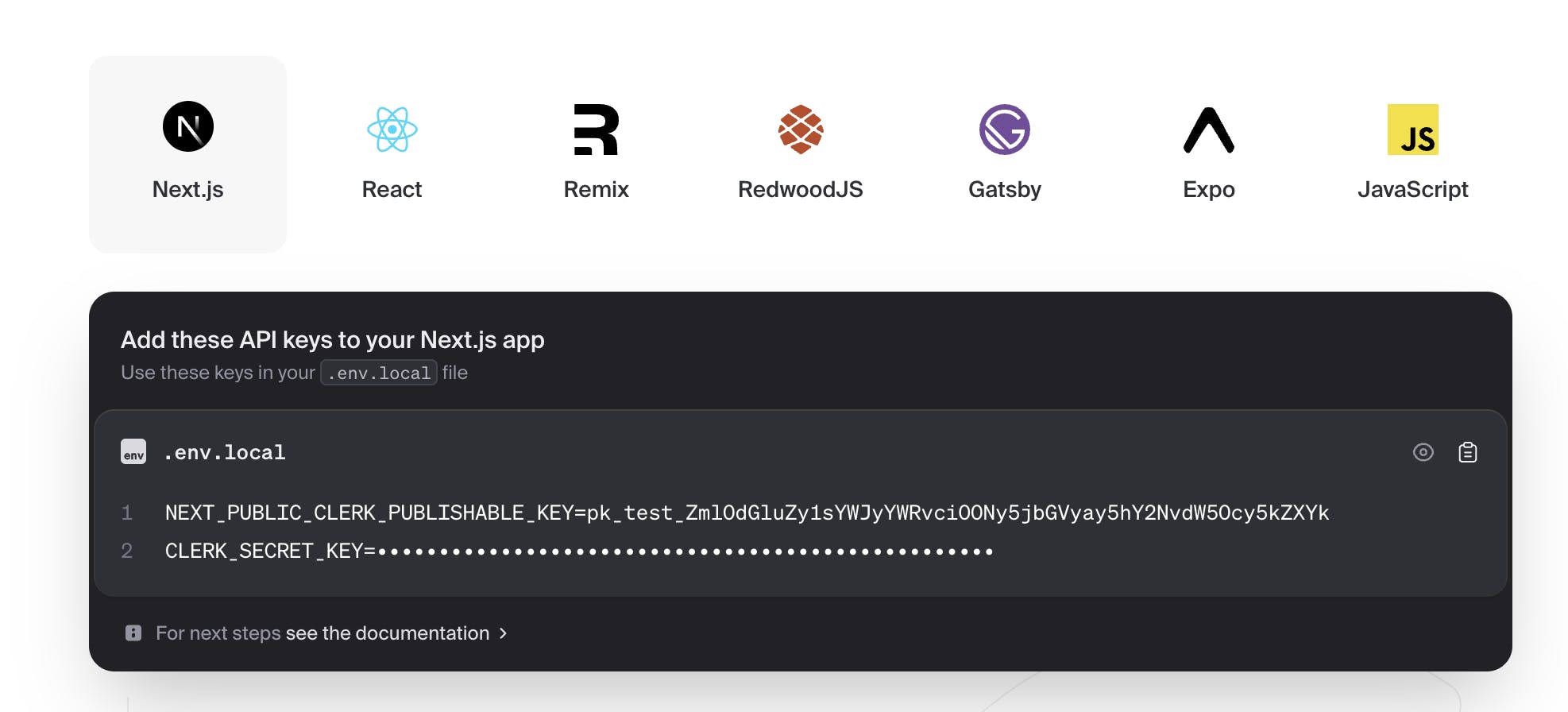Click the masked CLERK_SECRET_KEY value
Viewport: 1568px width, 712px height.
tap(685, 551)
